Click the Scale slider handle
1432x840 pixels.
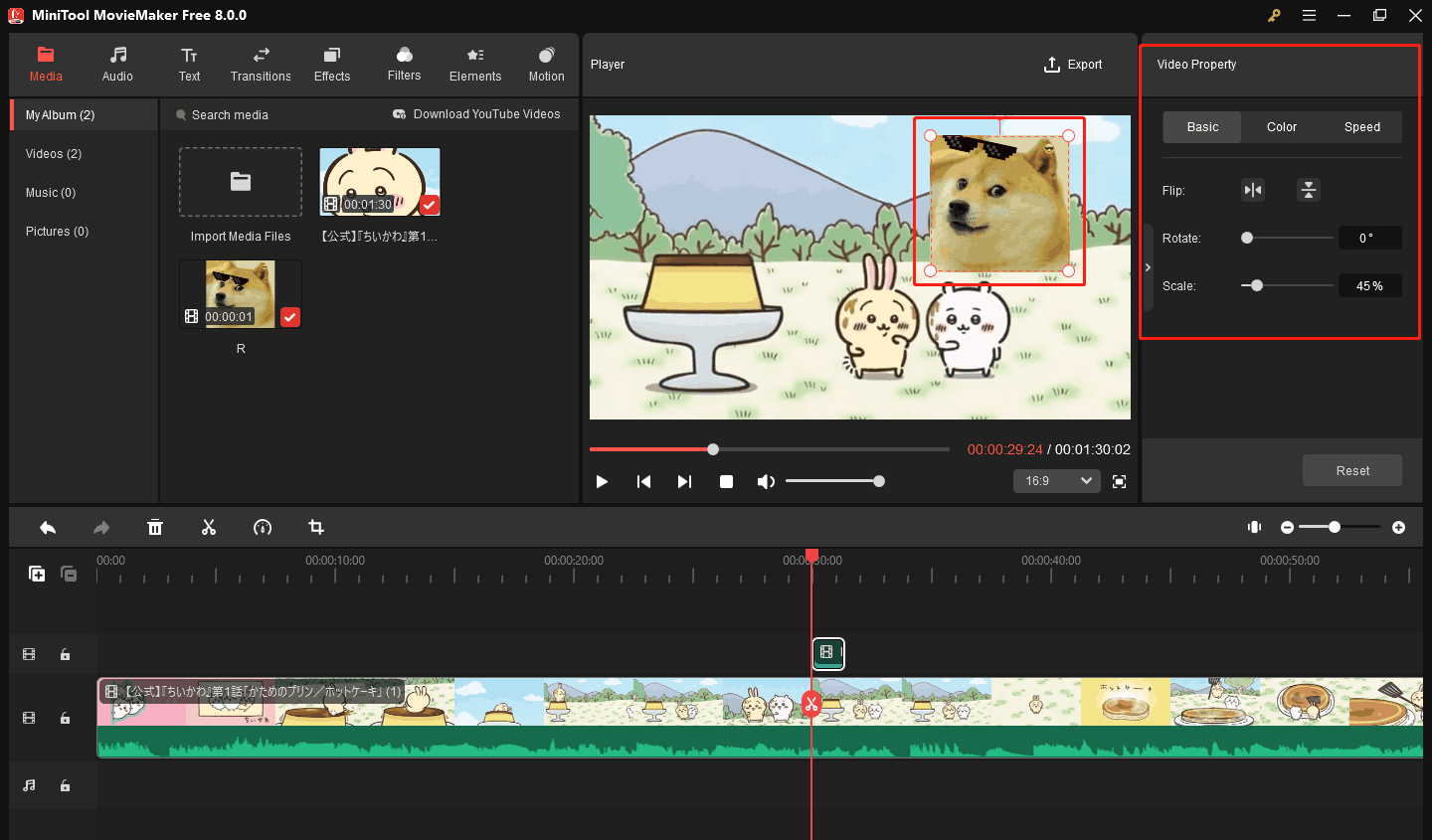[1257, 285]
